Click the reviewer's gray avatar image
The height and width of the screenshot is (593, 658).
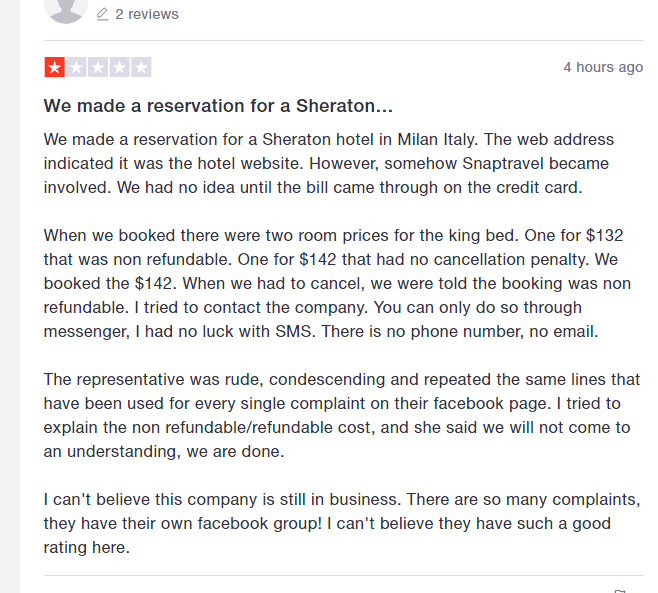click(x=66, y=10)
